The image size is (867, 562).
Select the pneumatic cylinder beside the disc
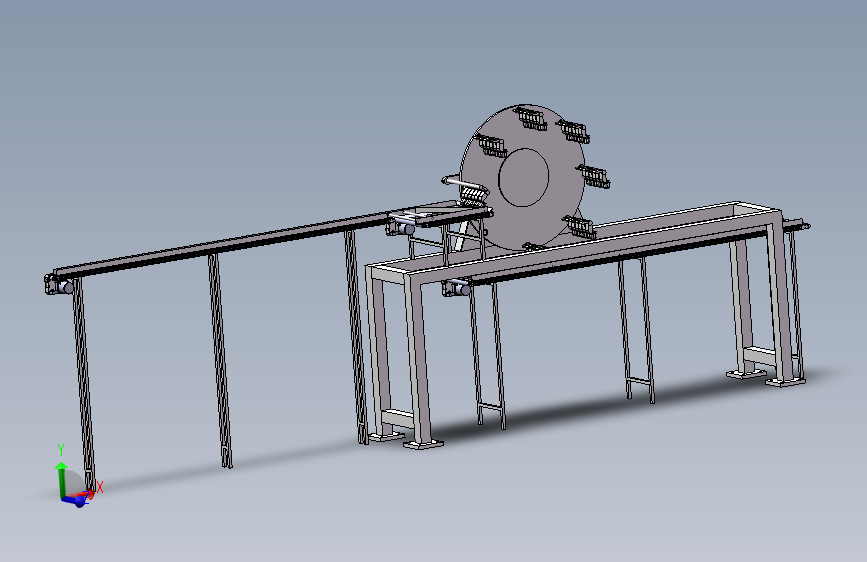[462, 183]
